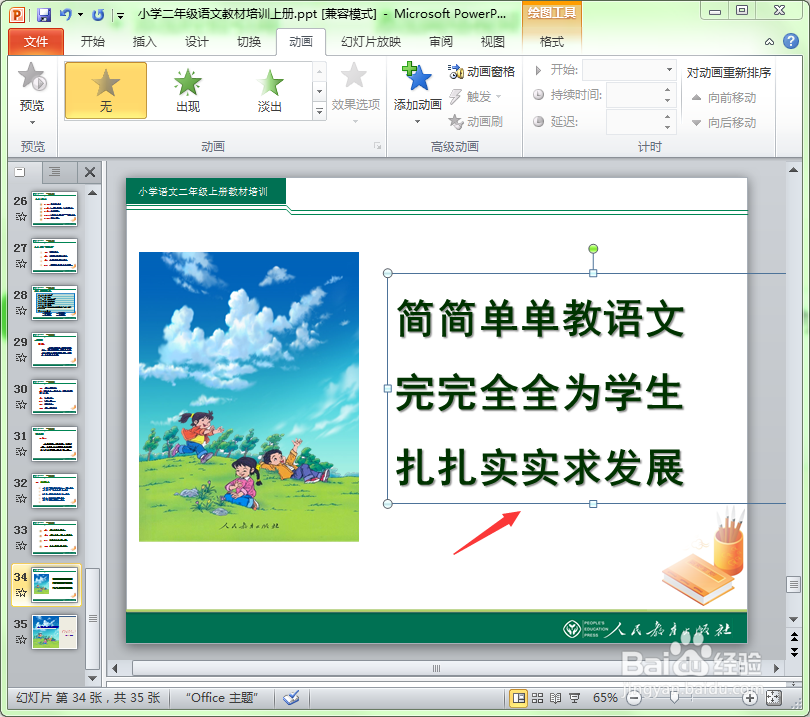Select the 淡出 animation effect
This screenshot has width=810, height=717.
click(x=270, y=90)
